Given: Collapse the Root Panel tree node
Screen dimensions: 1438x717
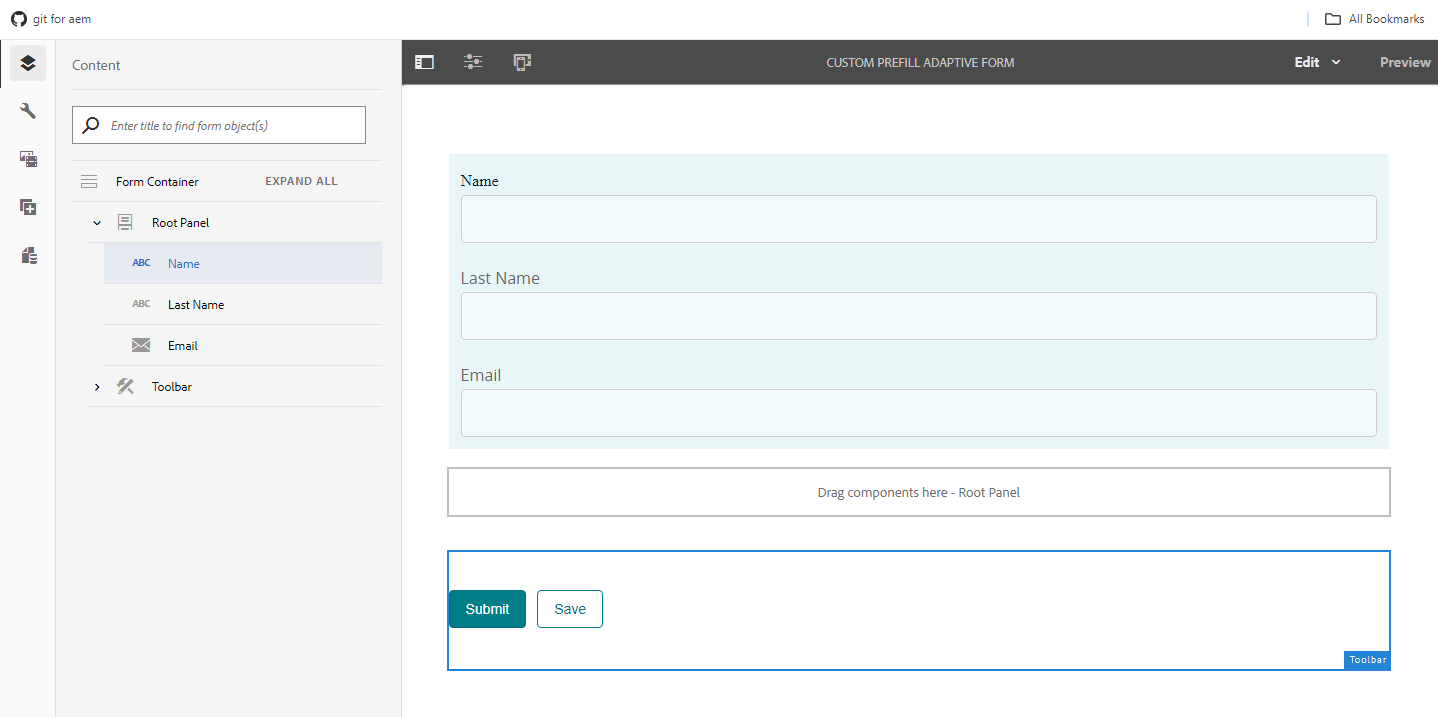Looking at the screenshot, I should click(97, 223).
